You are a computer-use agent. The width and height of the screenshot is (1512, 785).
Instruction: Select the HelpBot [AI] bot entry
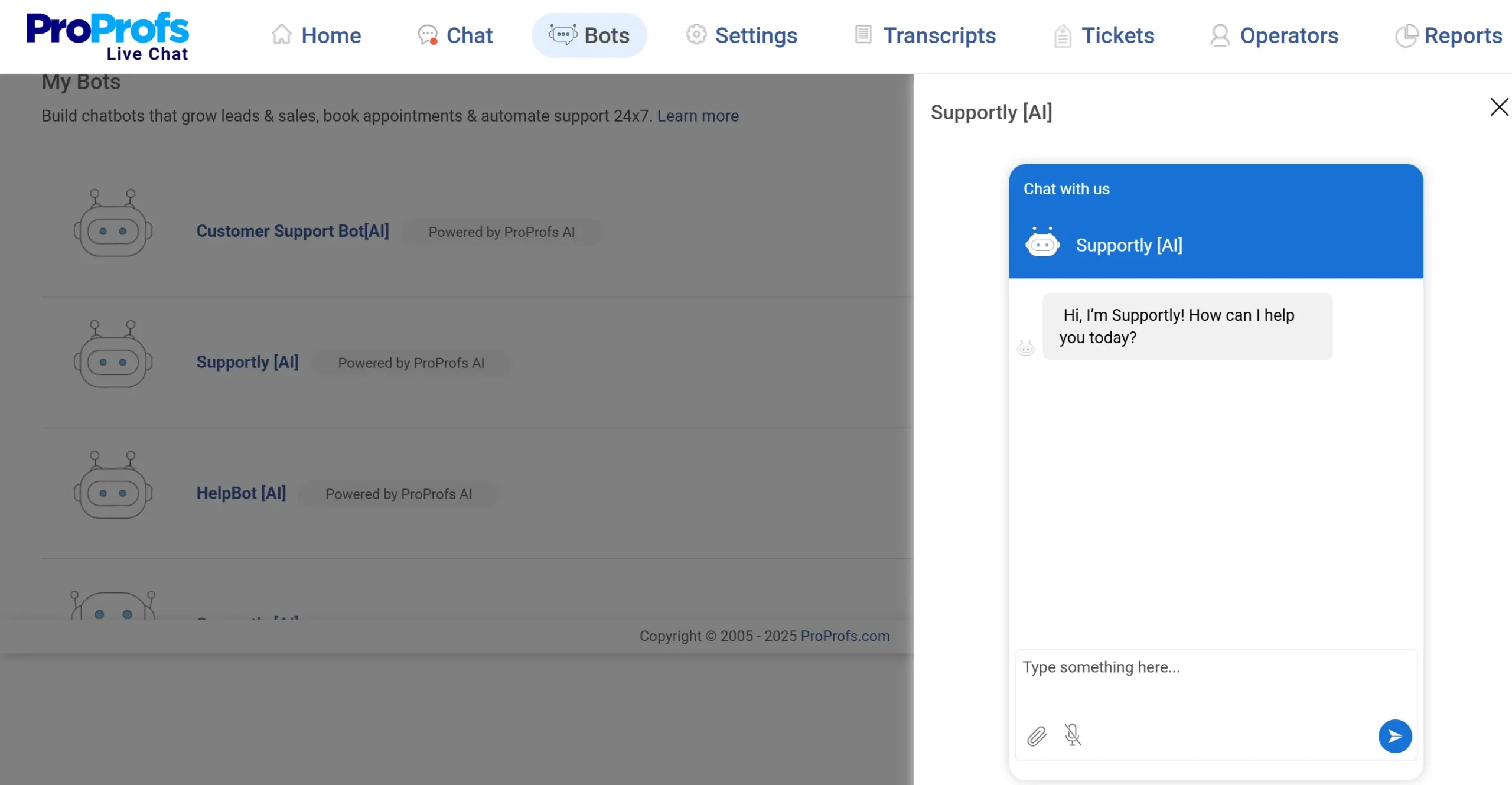click(241, 493)
